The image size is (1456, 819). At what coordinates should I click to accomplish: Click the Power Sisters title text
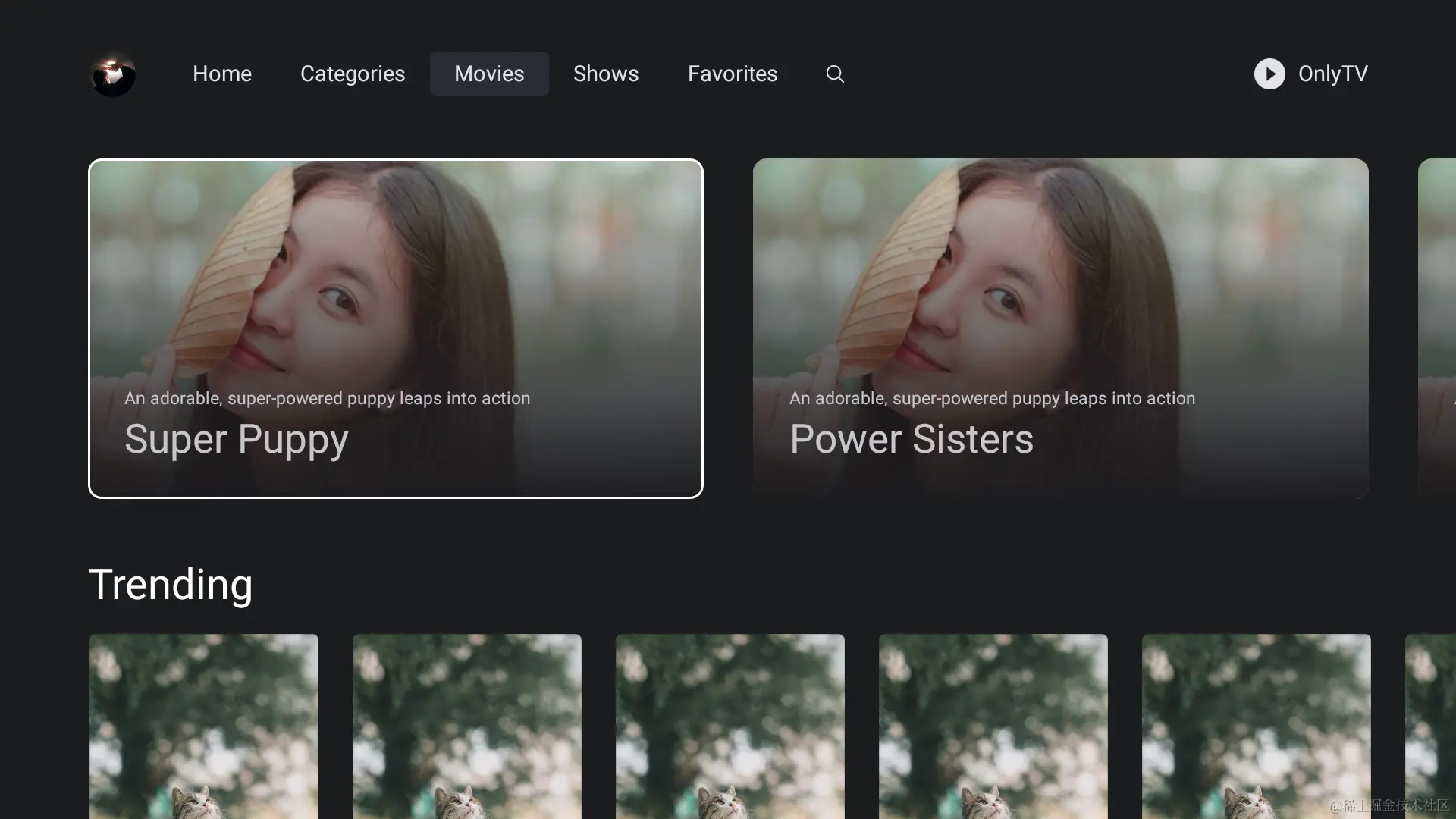[x=912, y=439]
